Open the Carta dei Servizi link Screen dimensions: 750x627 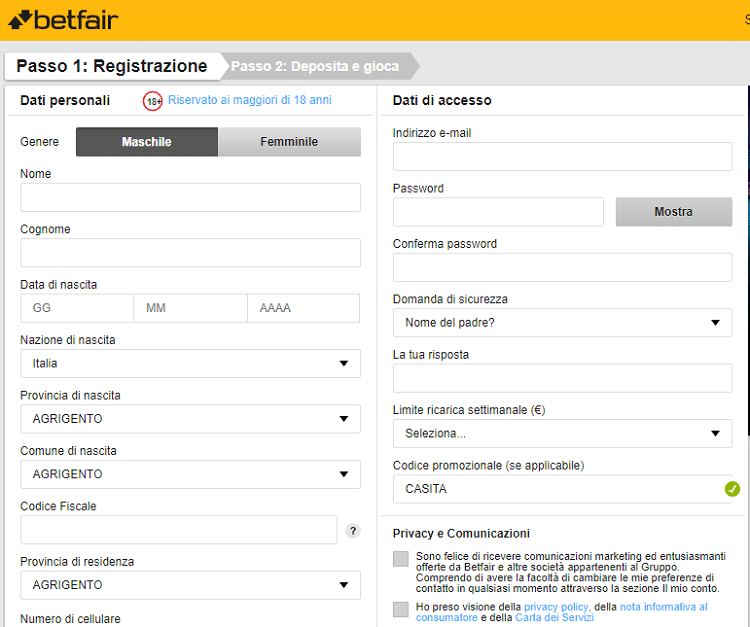click(554, 617)
